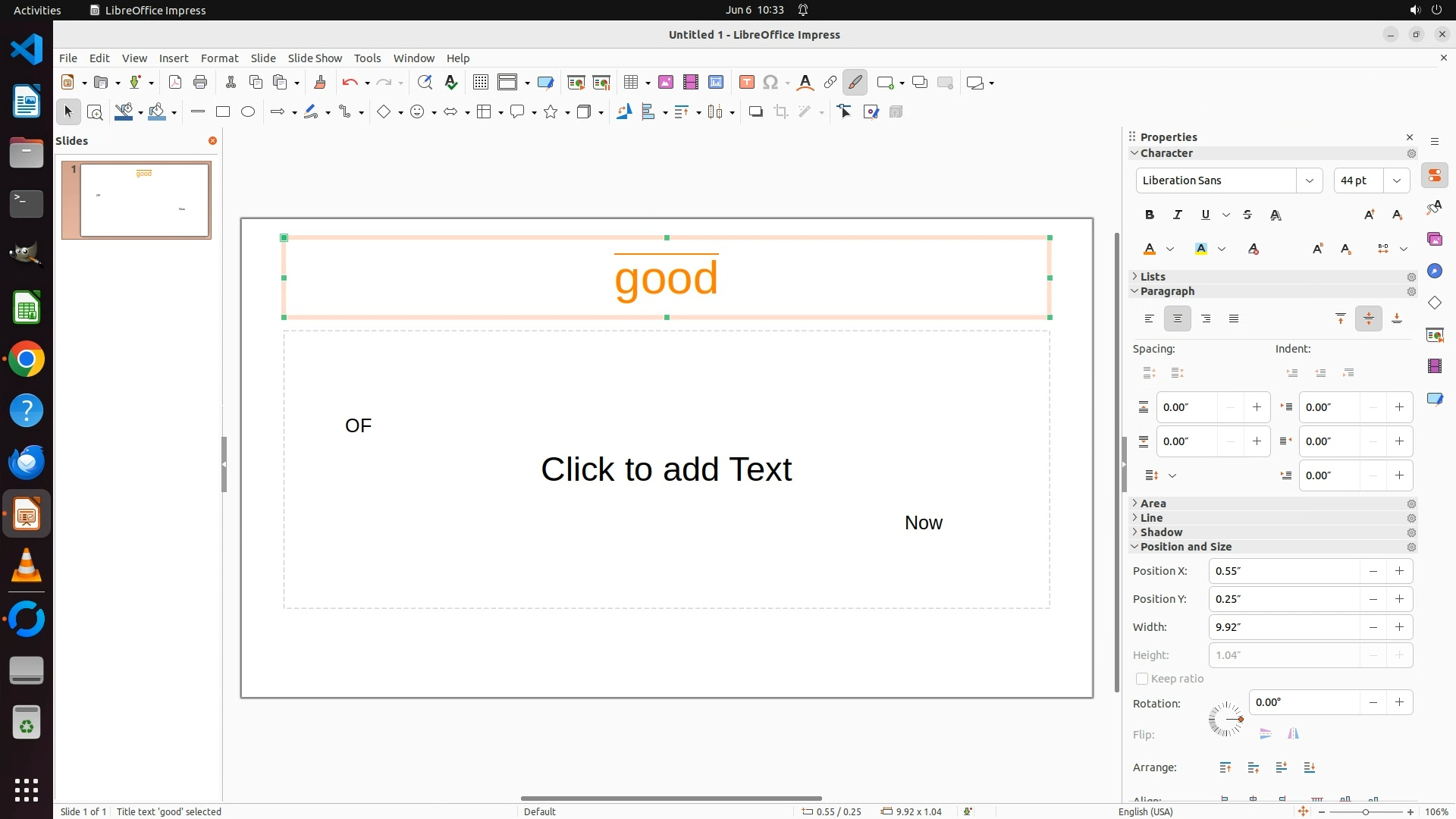Click the Insert Table icon
Image resolution: width=1456 pixels, height=819 pixels.
pos(630,82)
